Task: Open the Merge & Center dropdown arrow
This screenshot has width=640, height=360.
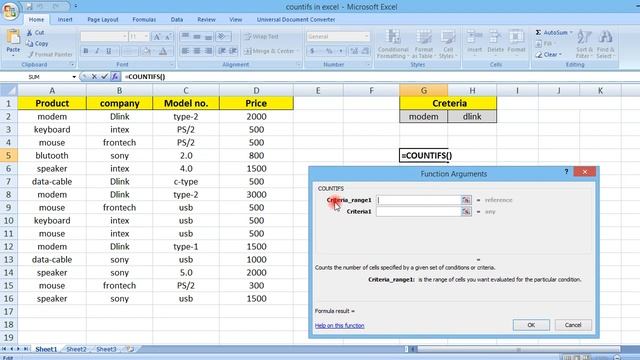Action: coord(298,51)
